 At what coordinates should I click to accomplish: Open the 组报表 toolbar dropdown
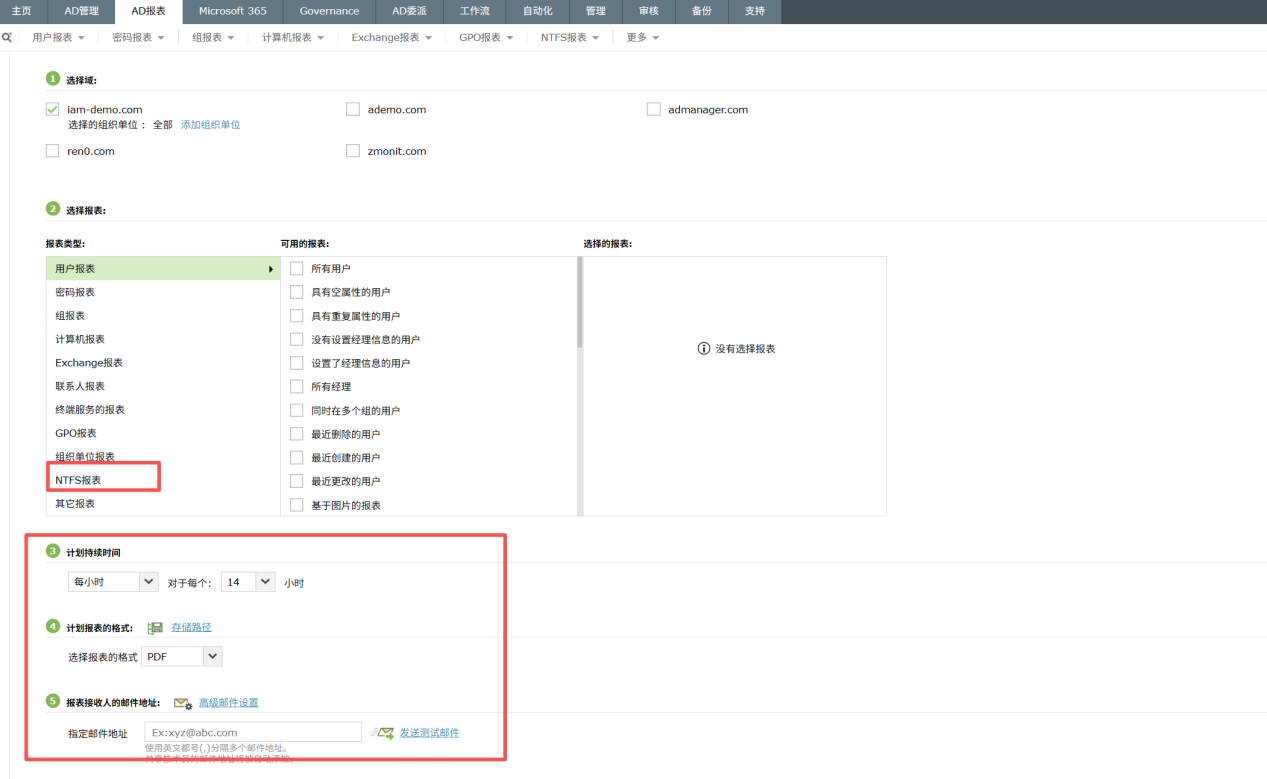pos(213,37)
